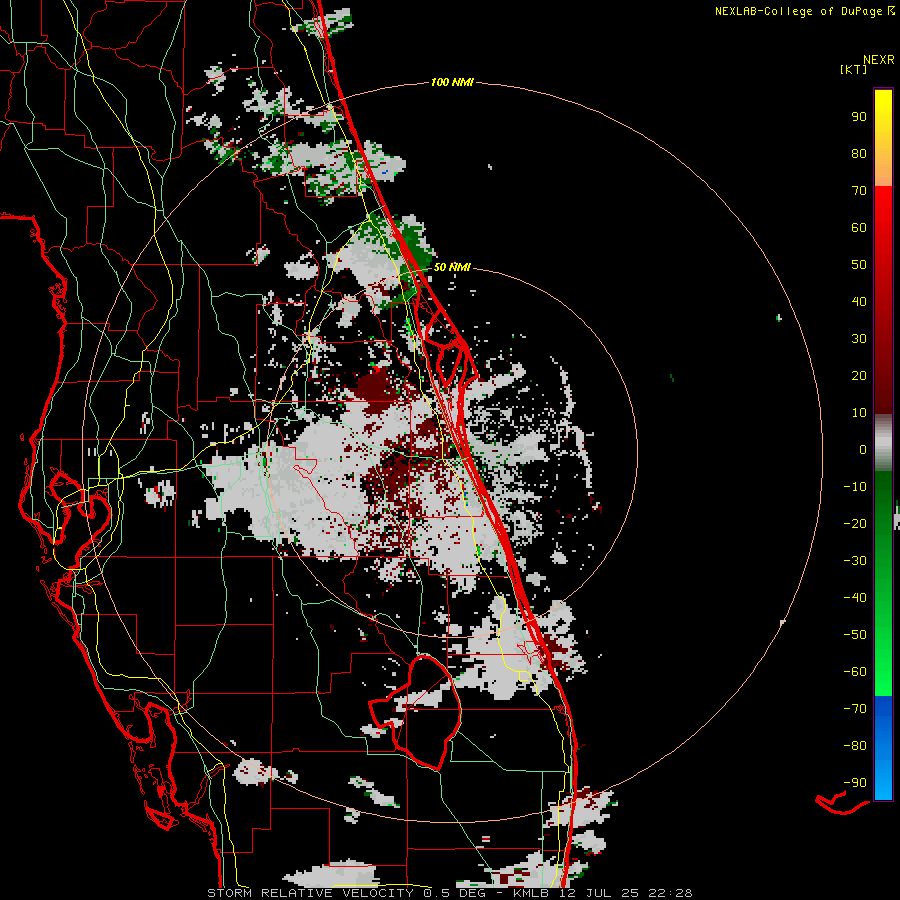Pick the gray zero-velocity segment of color bar
Image resolution: width=900 pixels, height=900 pixels.
coord(883,443)
